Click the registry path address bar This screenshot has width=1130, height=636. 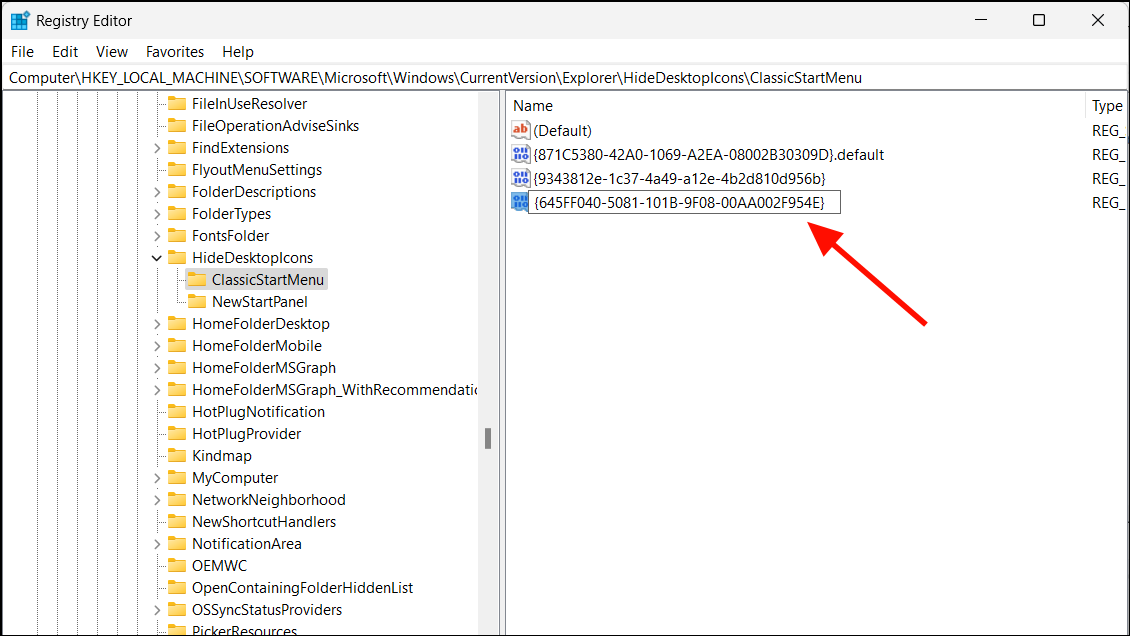565,78
